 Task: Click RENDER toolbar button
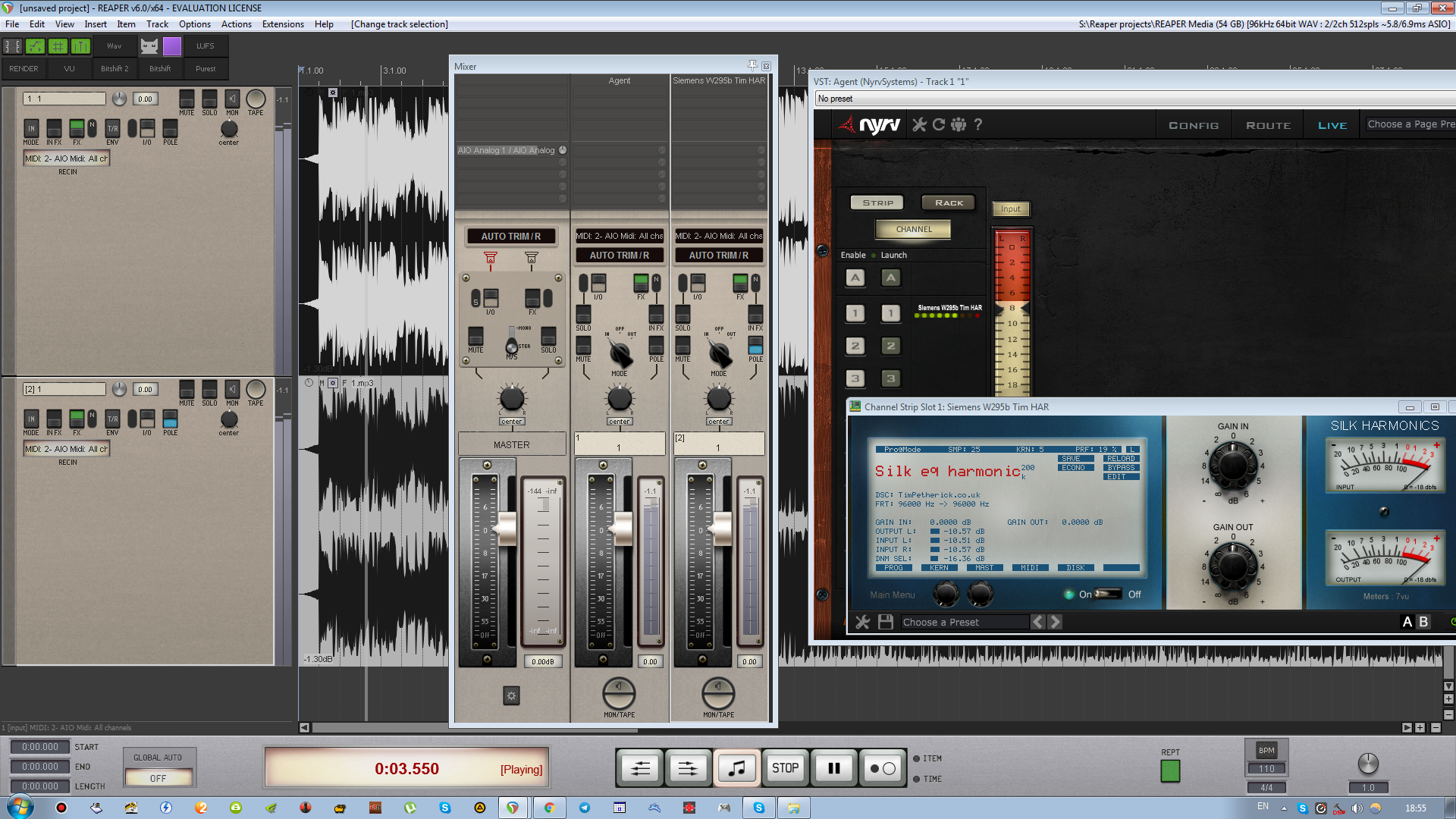[24, 68]
